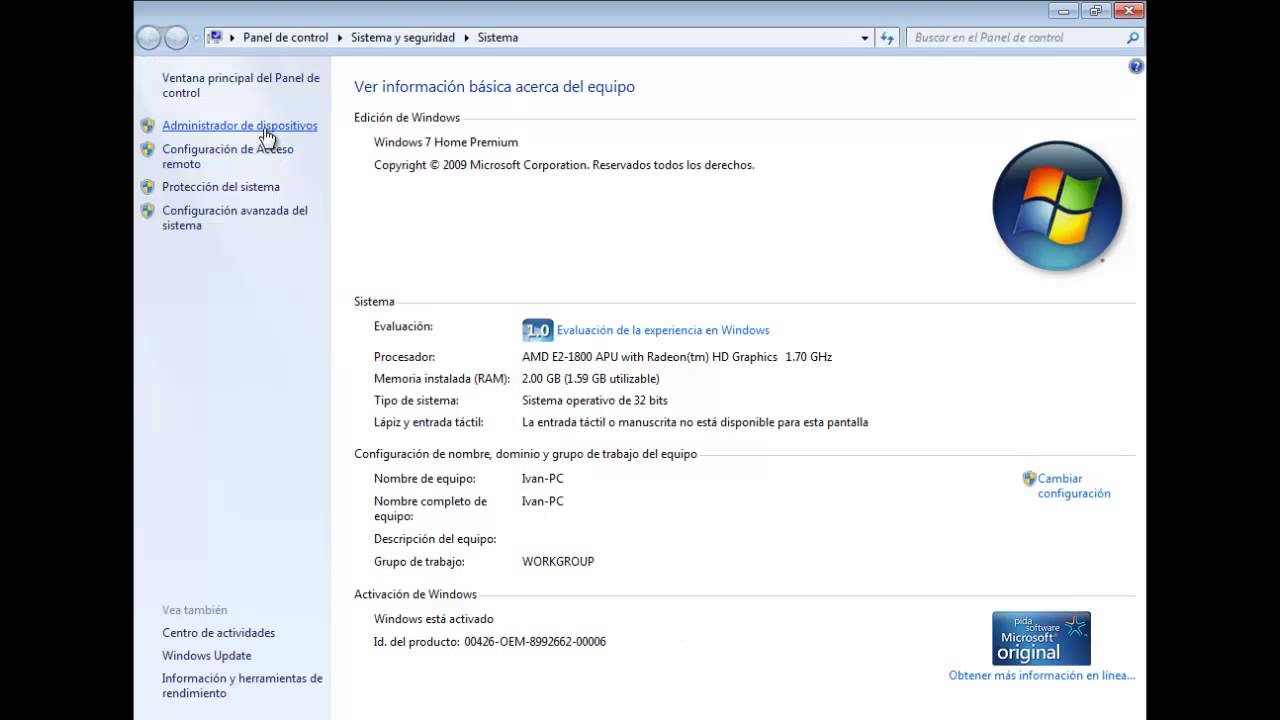Click the back navigation arrow button
Screen dimensions: 1280x720
click(149, 38)
